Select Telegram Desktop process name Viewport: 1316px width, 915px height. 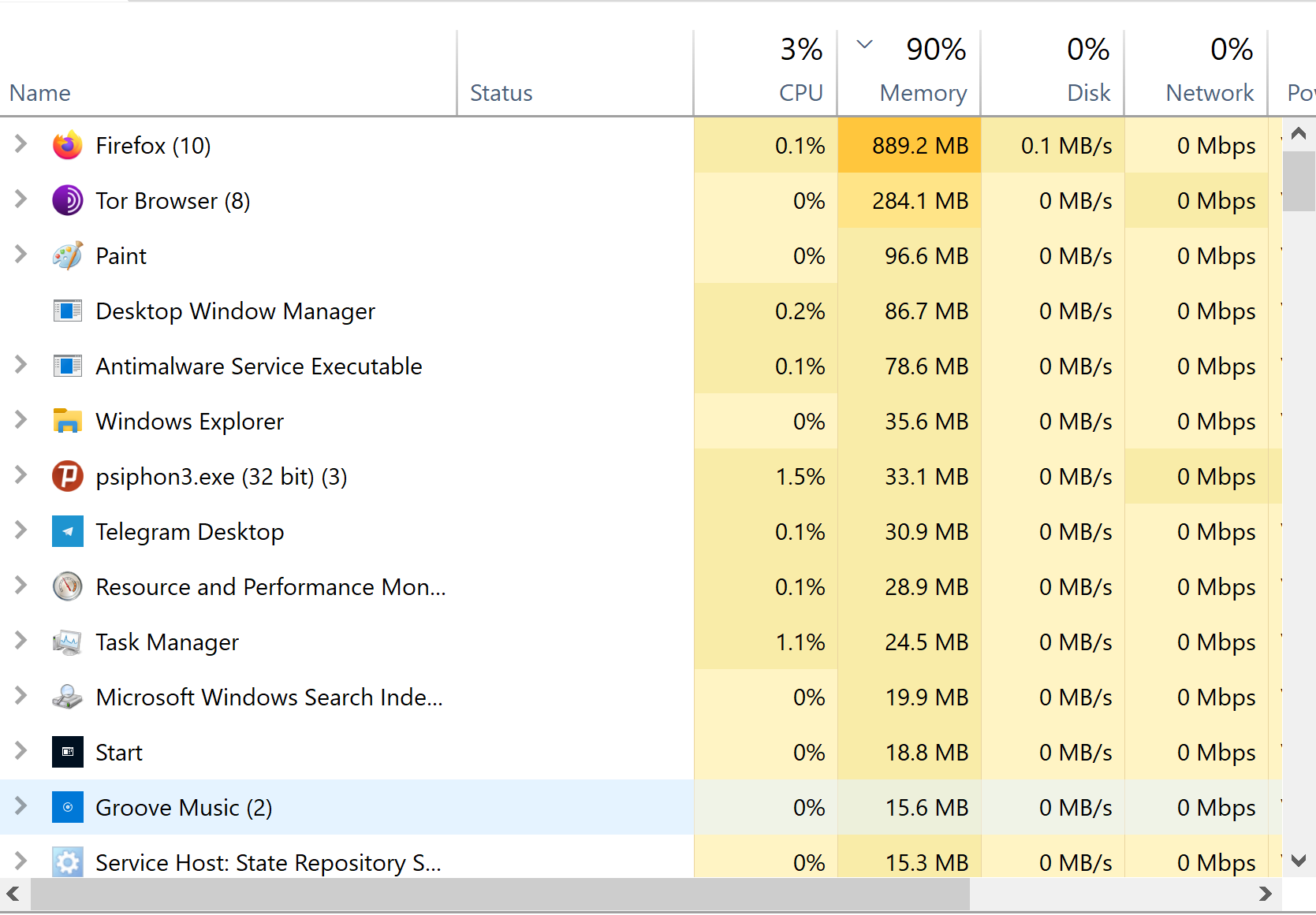click(x=189, y=532)
